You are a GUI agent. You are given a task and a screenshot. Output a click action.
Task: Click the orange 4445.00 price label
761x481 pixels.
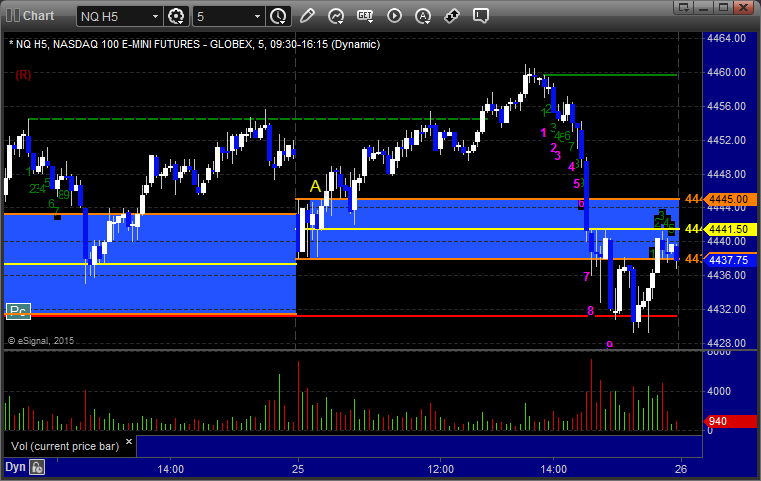730,199
